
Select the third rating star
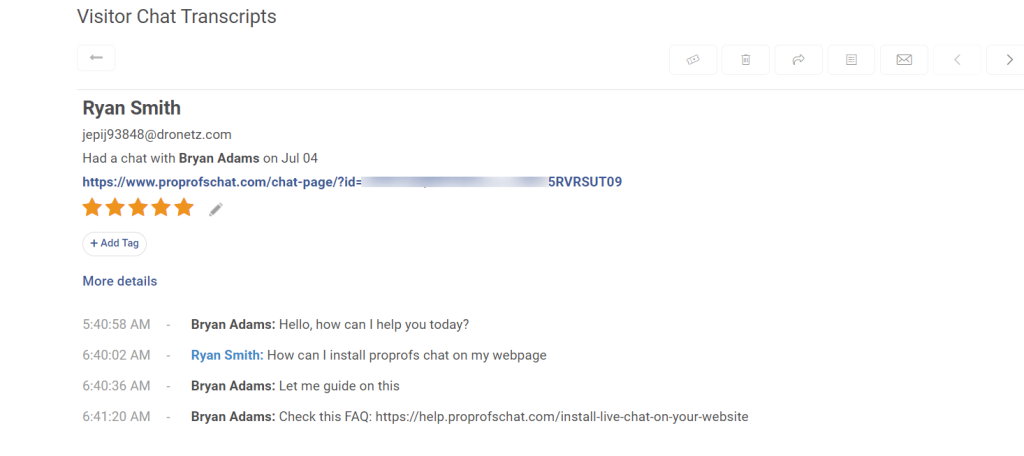coord(138,208)
